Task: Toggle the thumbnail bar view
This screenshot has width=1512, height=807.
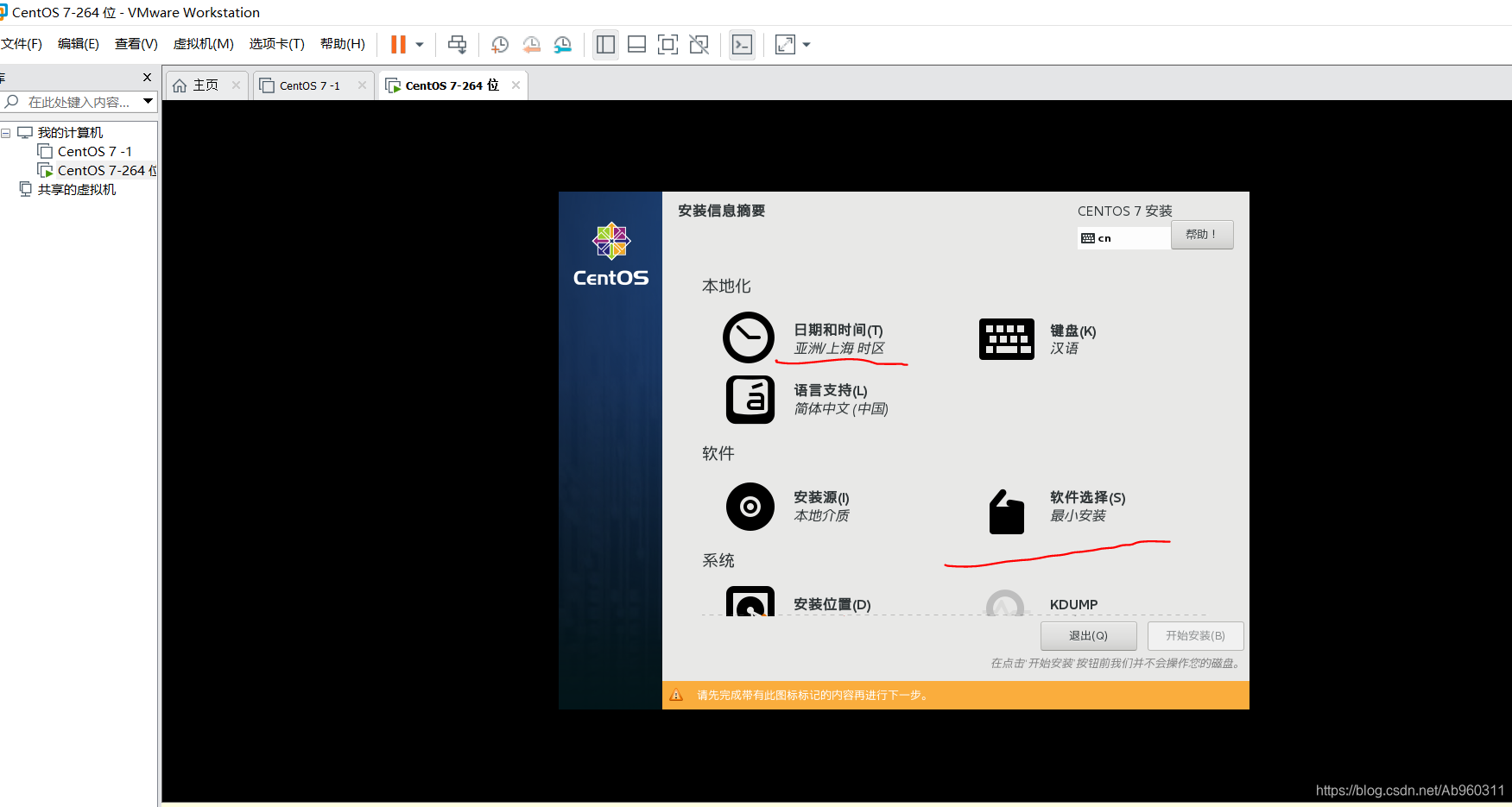Action: [636, 44]
